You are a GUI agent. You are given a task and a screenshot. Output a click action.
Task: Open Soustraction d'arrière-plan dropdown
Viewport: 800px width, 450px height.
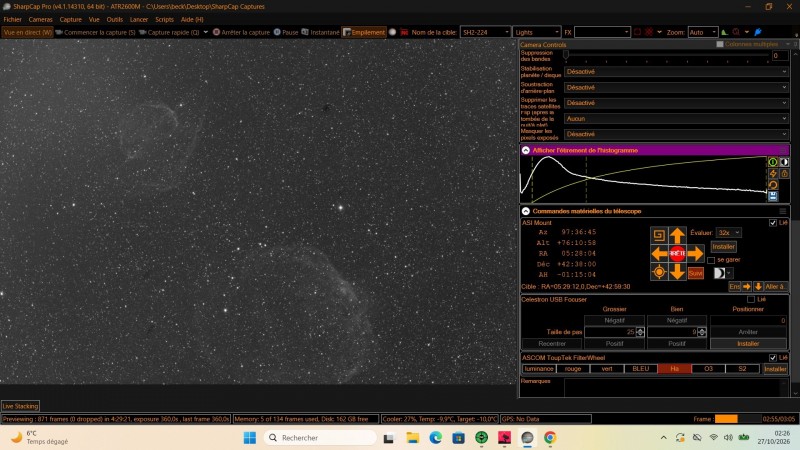tap(676, 88)
